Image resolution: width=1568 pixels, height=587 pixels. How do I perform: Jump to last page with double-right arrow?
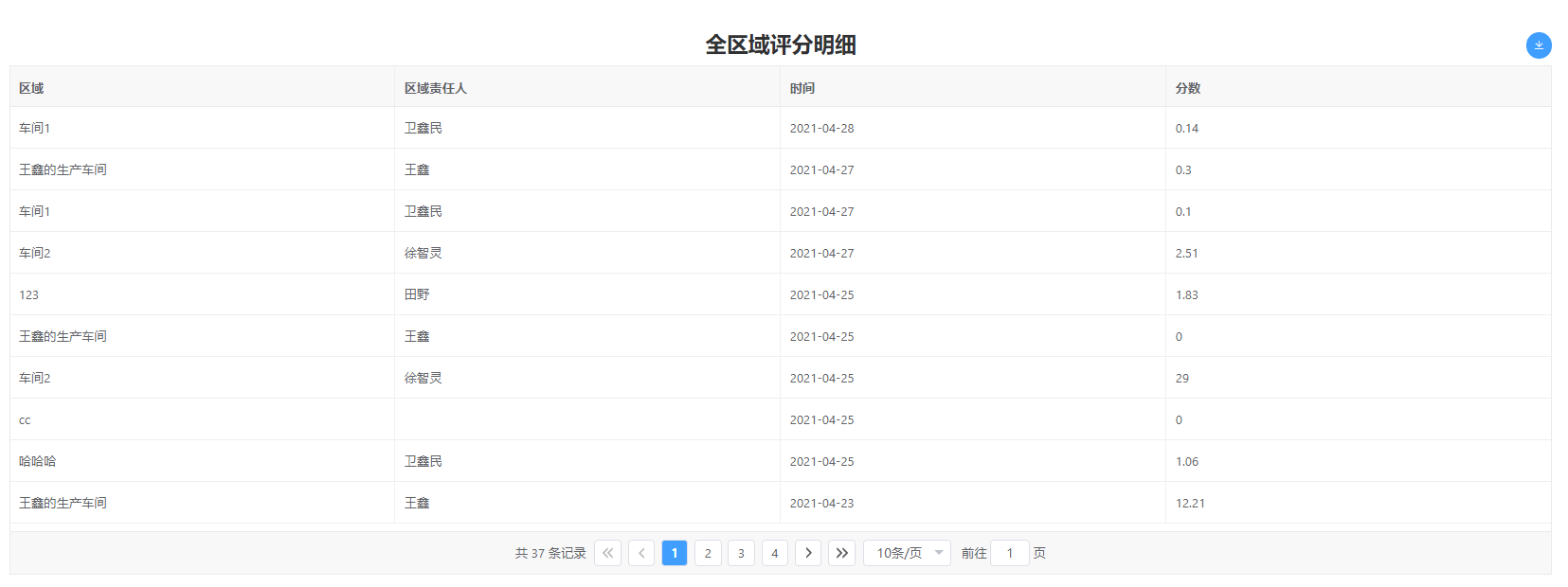841,553
